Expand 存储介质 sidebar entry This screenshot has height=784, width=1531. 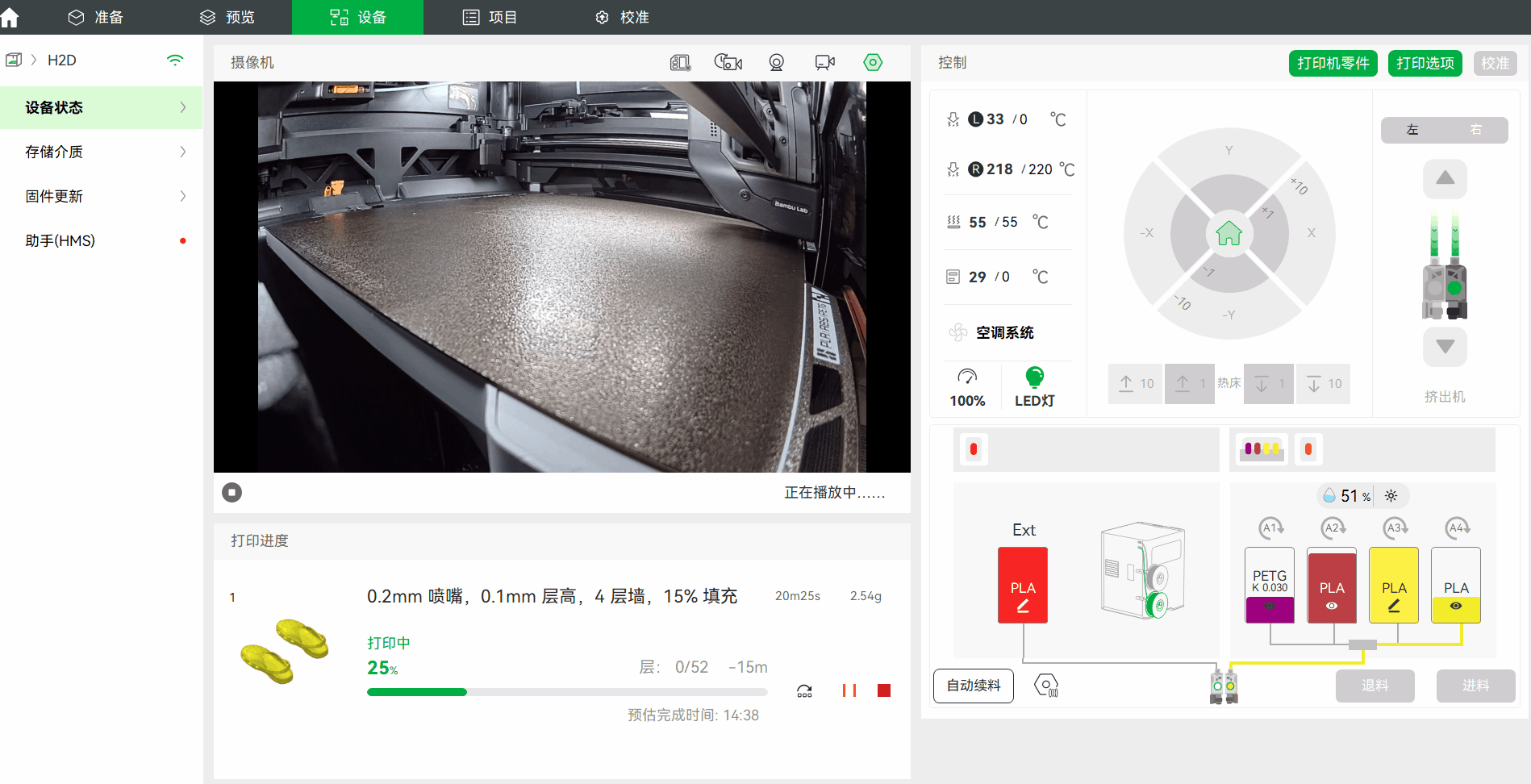tap(102, 152)
